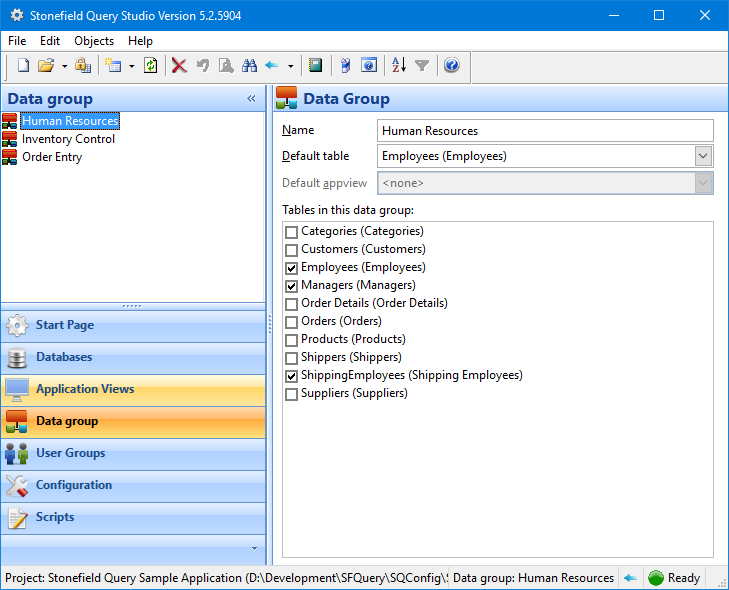
Task: Open the Default table dropdown
Action: click(x=703, y=156)
